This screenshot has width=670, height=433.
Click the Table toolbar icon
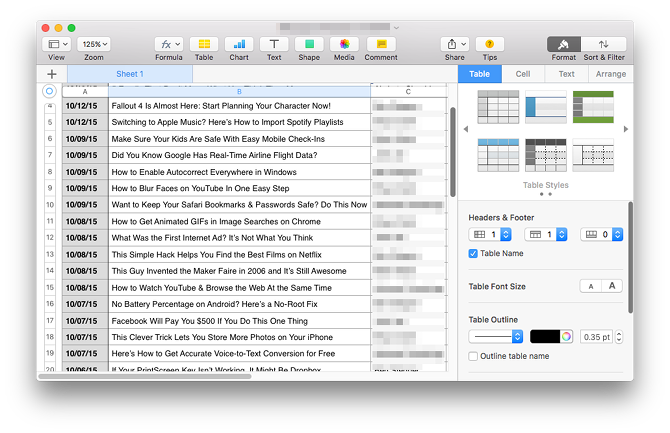[x=204, y=44]
